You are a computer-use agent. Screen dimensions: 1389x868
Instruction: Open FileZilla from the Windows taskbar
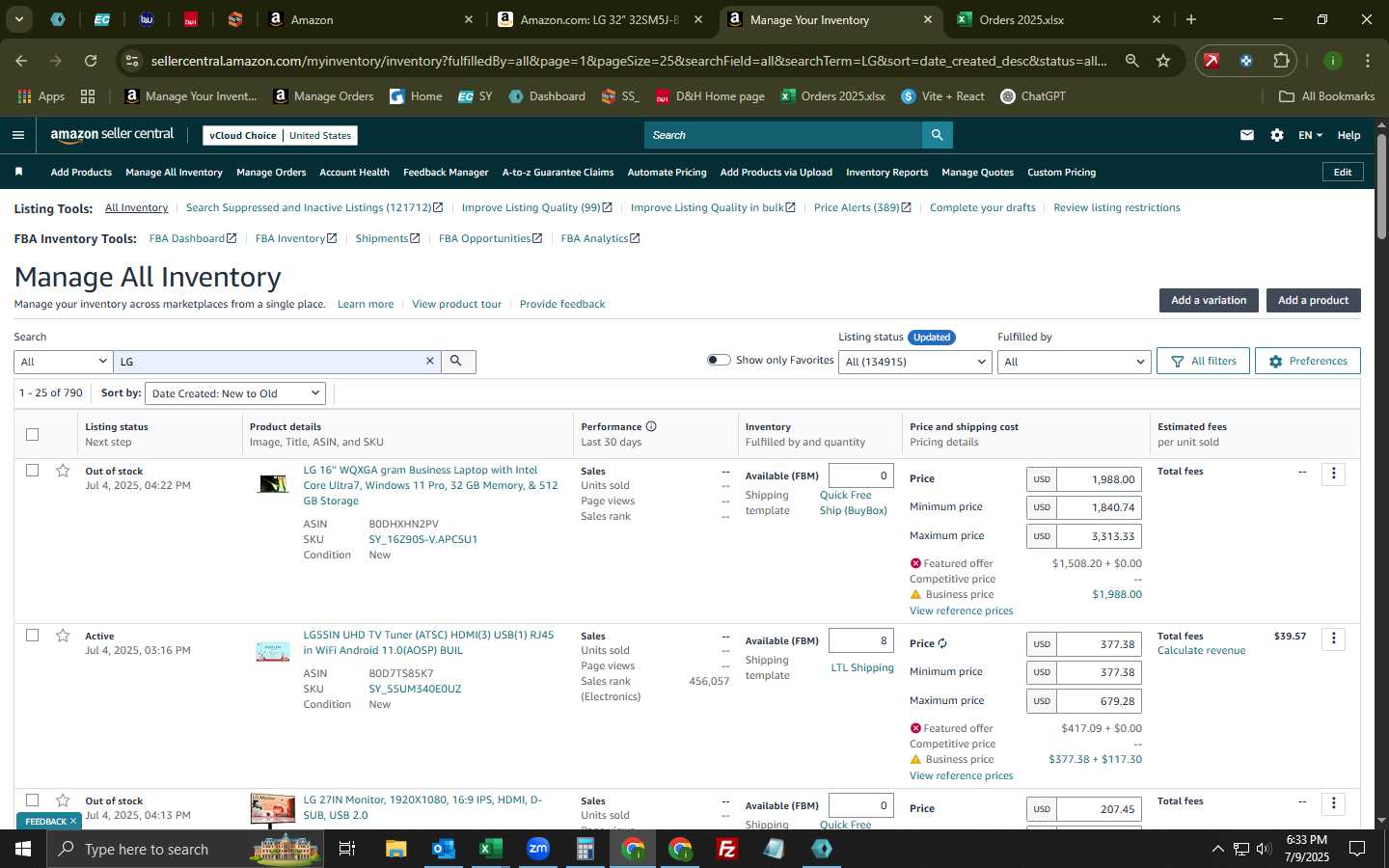coord(727,849)
